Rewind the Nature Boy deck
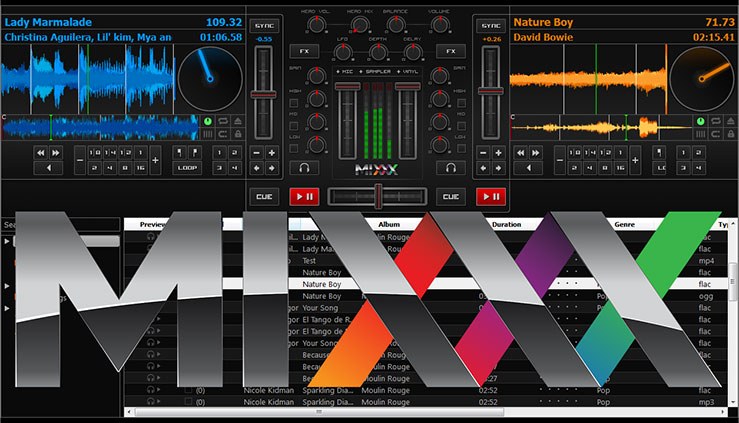This screenshot has height=423, width=739. (x=521, y=153)
